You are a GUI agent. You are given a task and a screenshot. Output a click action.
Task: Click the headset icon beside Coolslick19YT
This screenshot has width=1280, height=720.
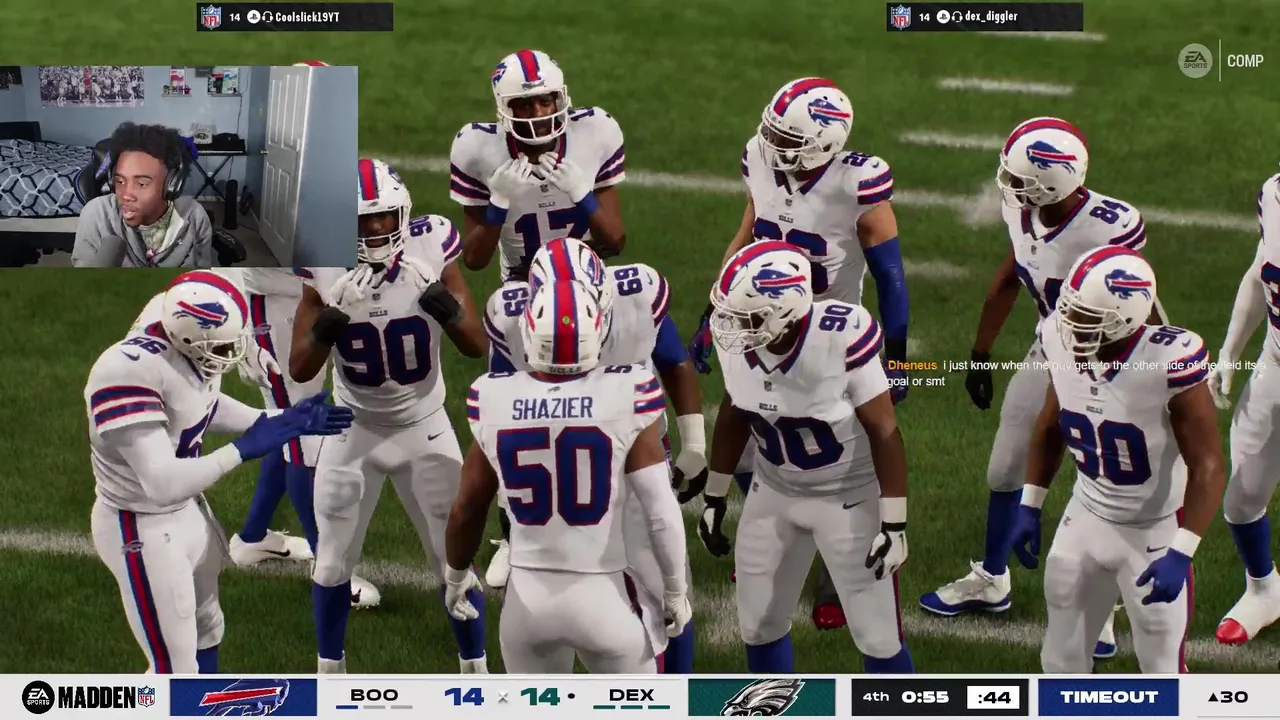point(267,17)
